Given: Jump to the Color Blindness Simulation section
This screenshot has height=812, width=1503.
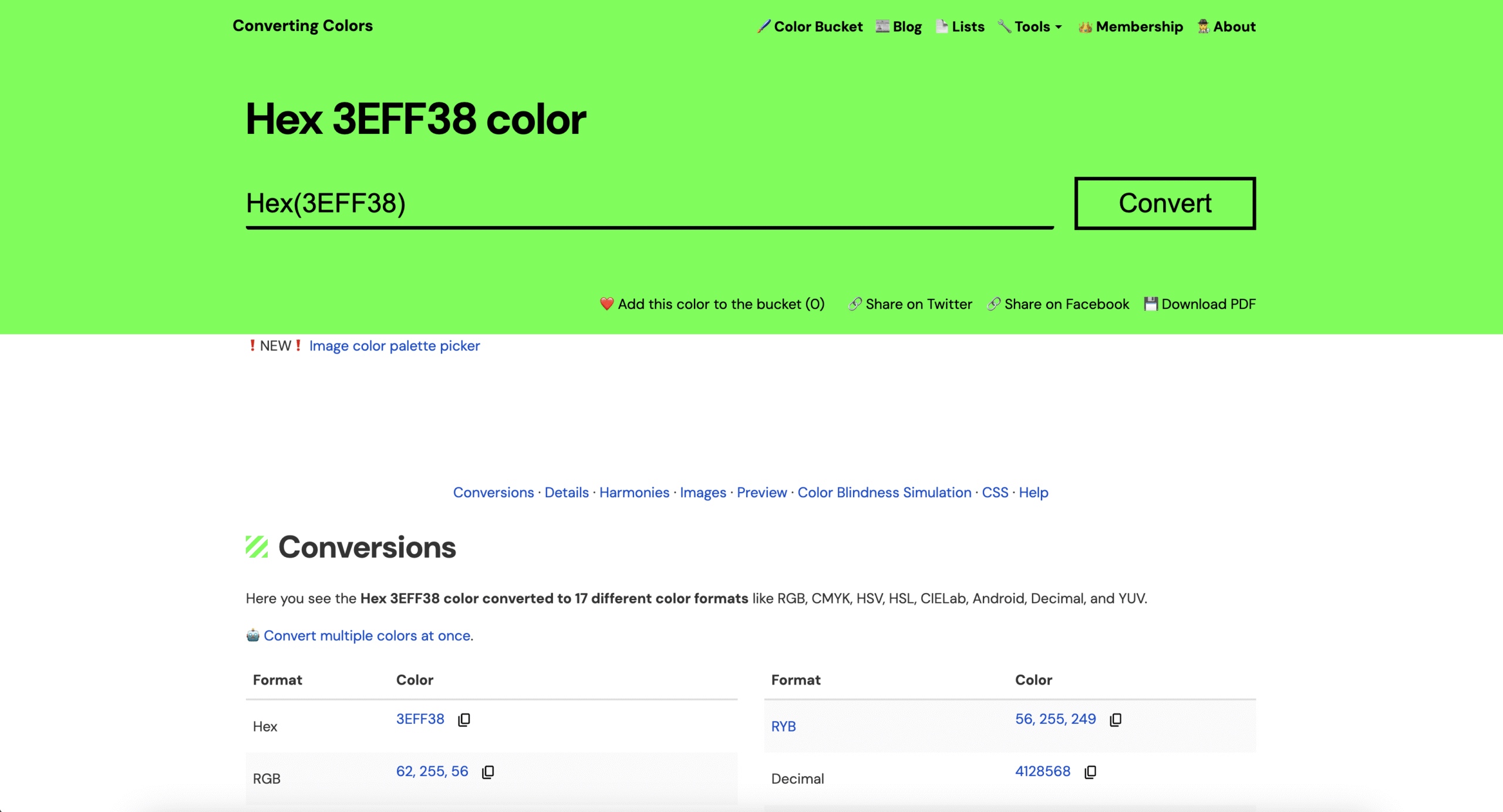Looking at the screenshot, I should coord(884,492).
